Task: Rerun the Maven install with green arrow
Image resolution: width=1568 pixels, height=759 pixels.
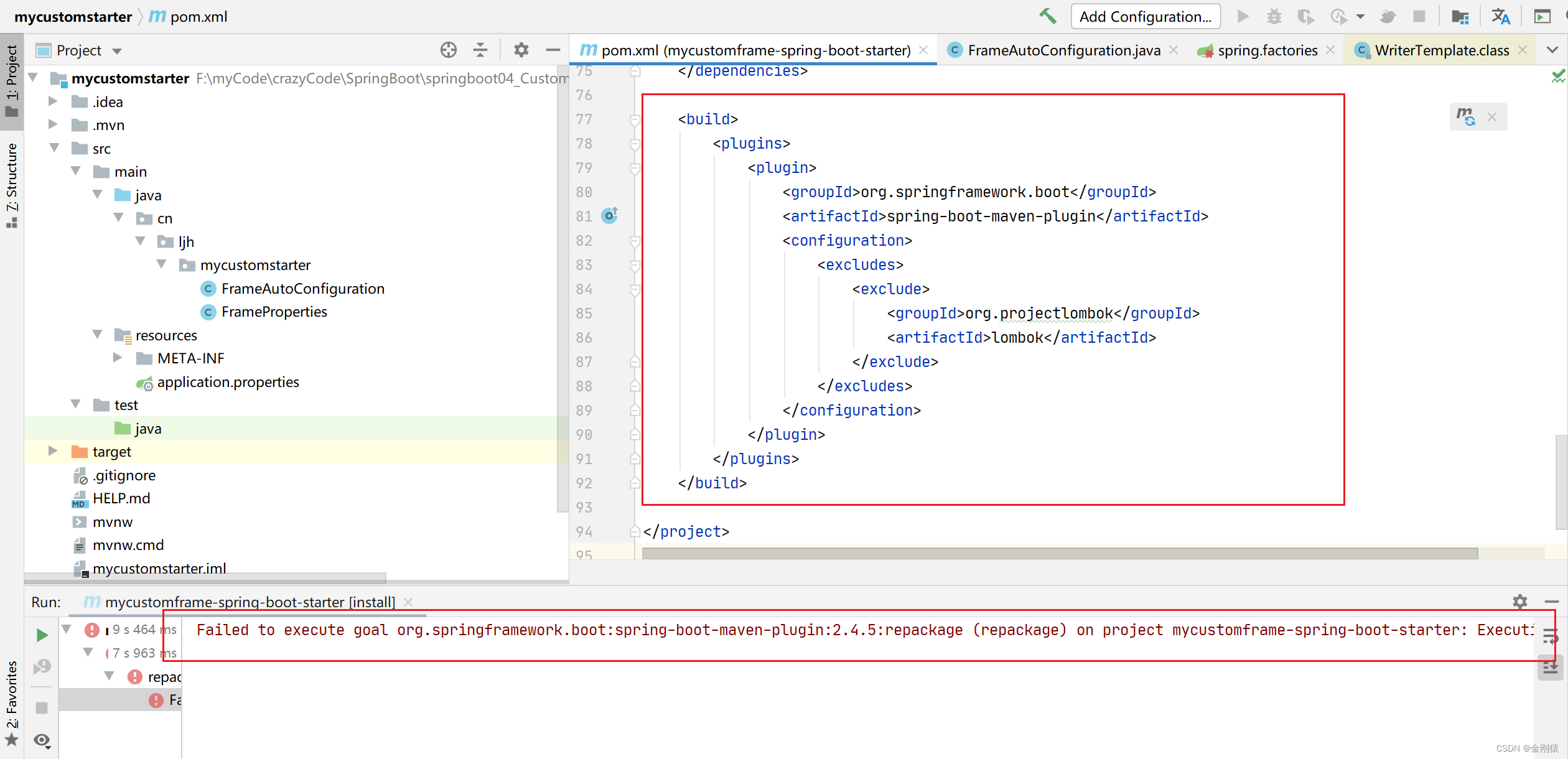Action: (x=42, y=635)
